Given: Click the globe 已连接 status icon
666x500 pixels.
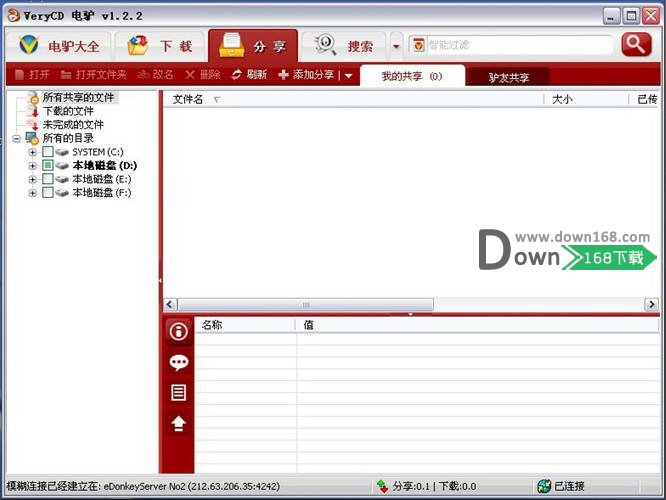Looking at the screenshot, I should point(544,486).
